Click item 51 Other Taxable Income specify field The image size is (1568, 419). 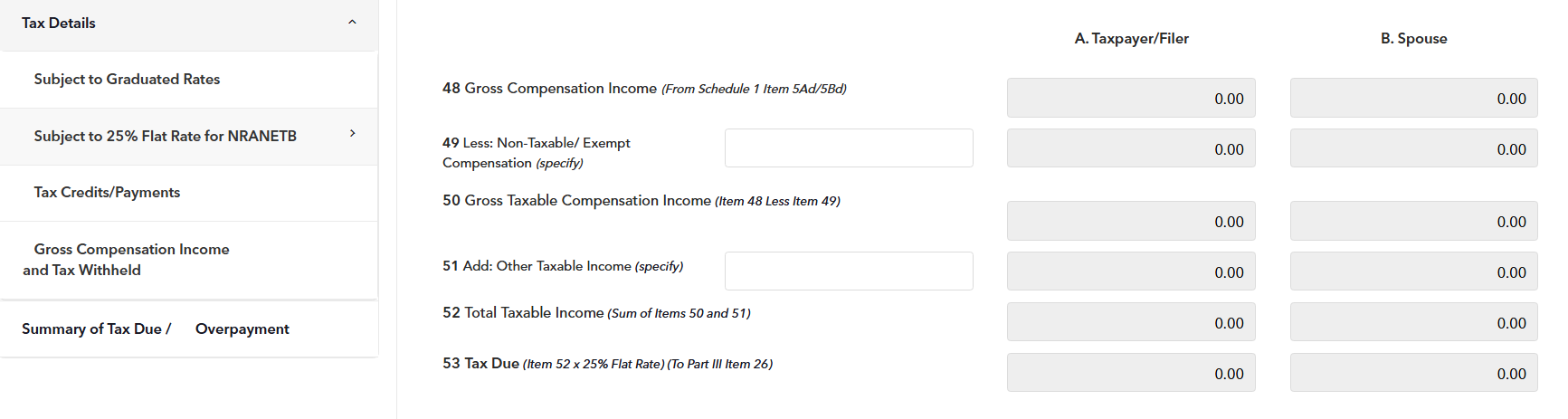(848, 271)
